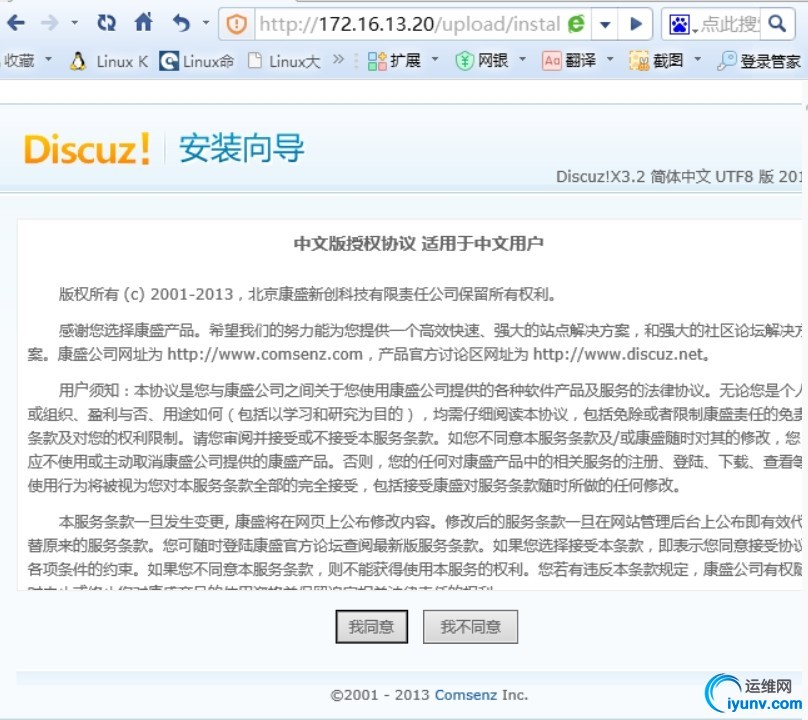Open the Linux大 bookmark page
Screen dimensions: 808x720
(x=284, y=61)
